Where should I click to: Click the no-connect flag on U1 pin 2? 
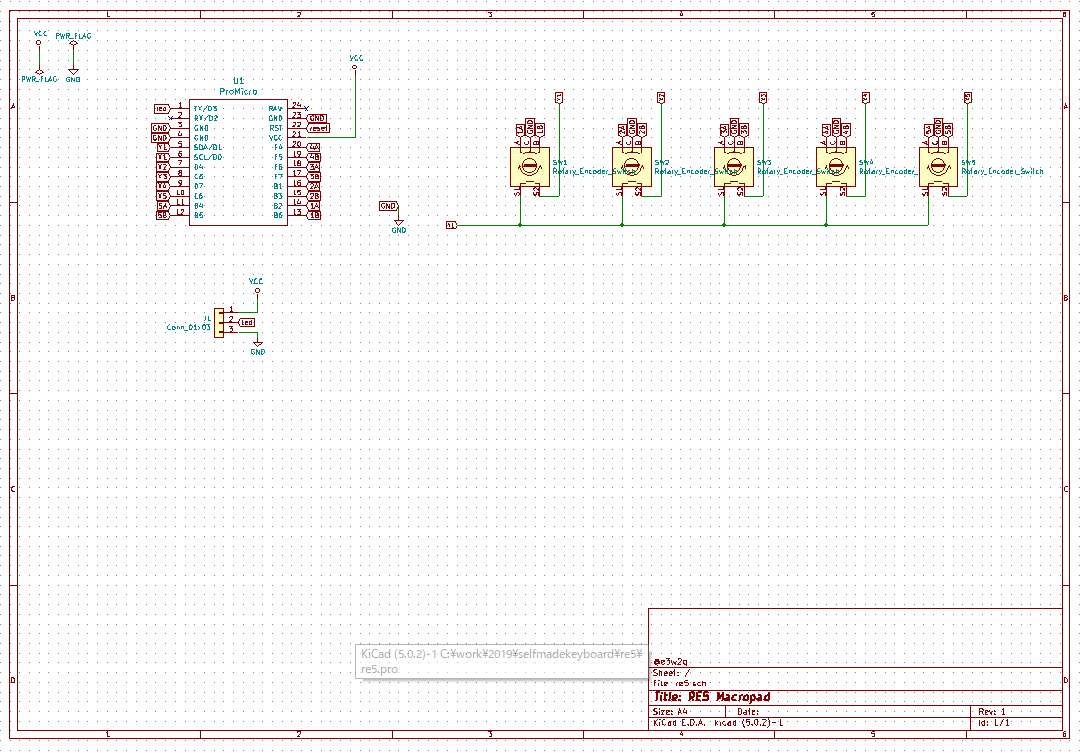click(170, 118)
